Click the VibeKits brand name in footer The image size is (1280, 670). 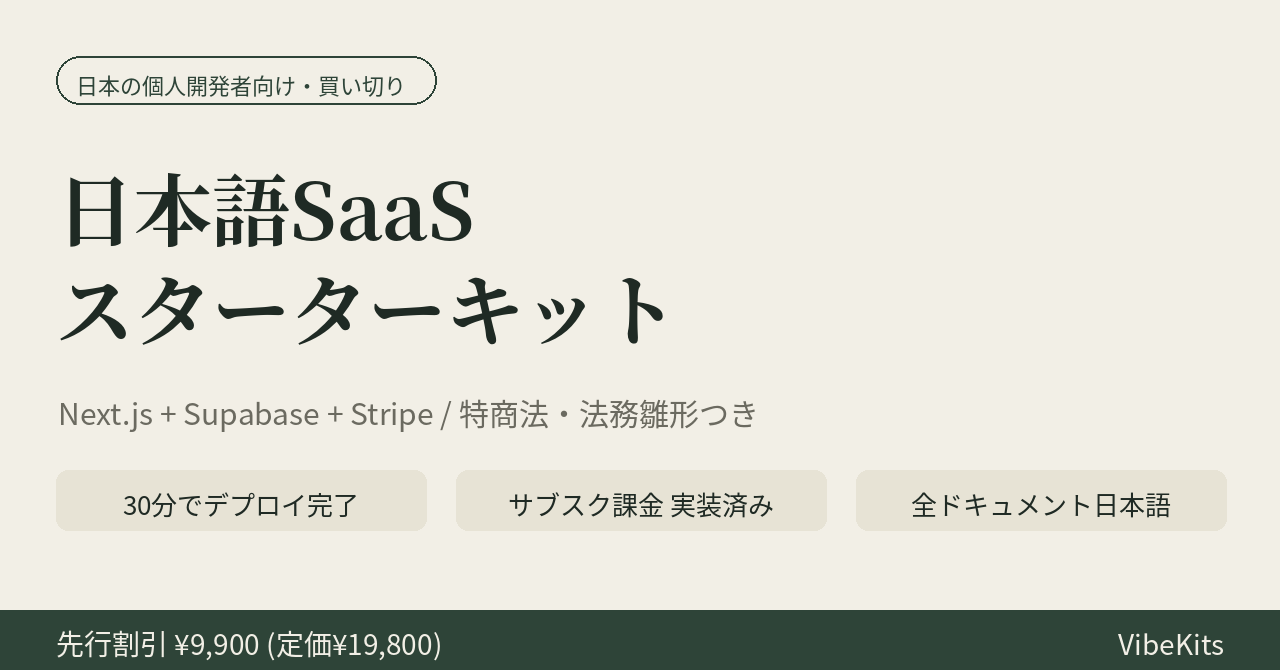point(1170,645)
